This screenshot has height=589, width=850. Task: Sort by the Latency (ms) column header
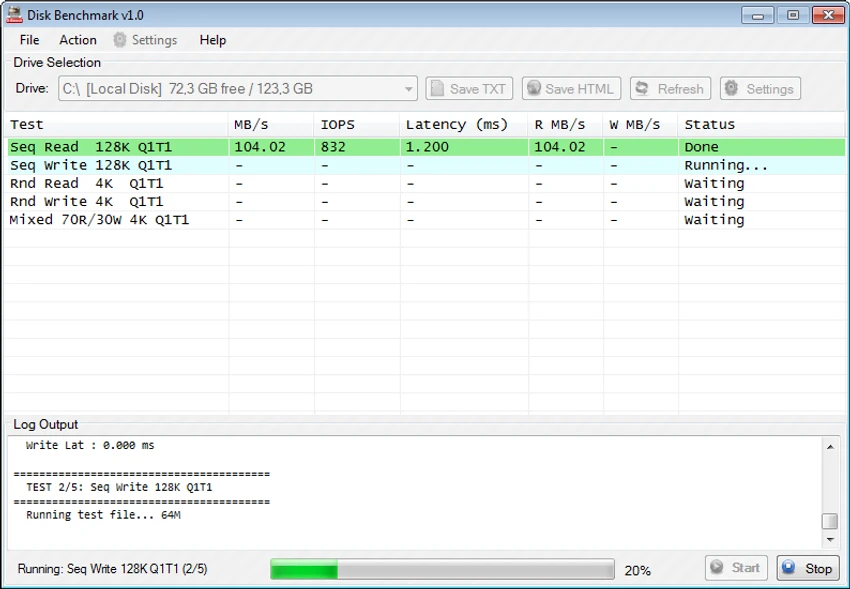click(x=464, y=125)
